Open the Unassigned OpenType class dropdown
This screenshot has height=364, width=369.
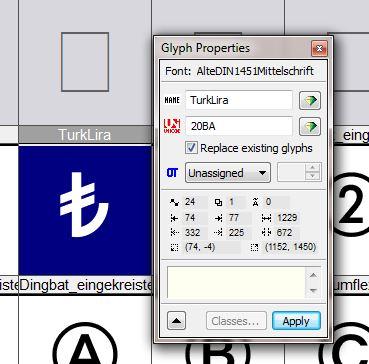coord(228,173)
